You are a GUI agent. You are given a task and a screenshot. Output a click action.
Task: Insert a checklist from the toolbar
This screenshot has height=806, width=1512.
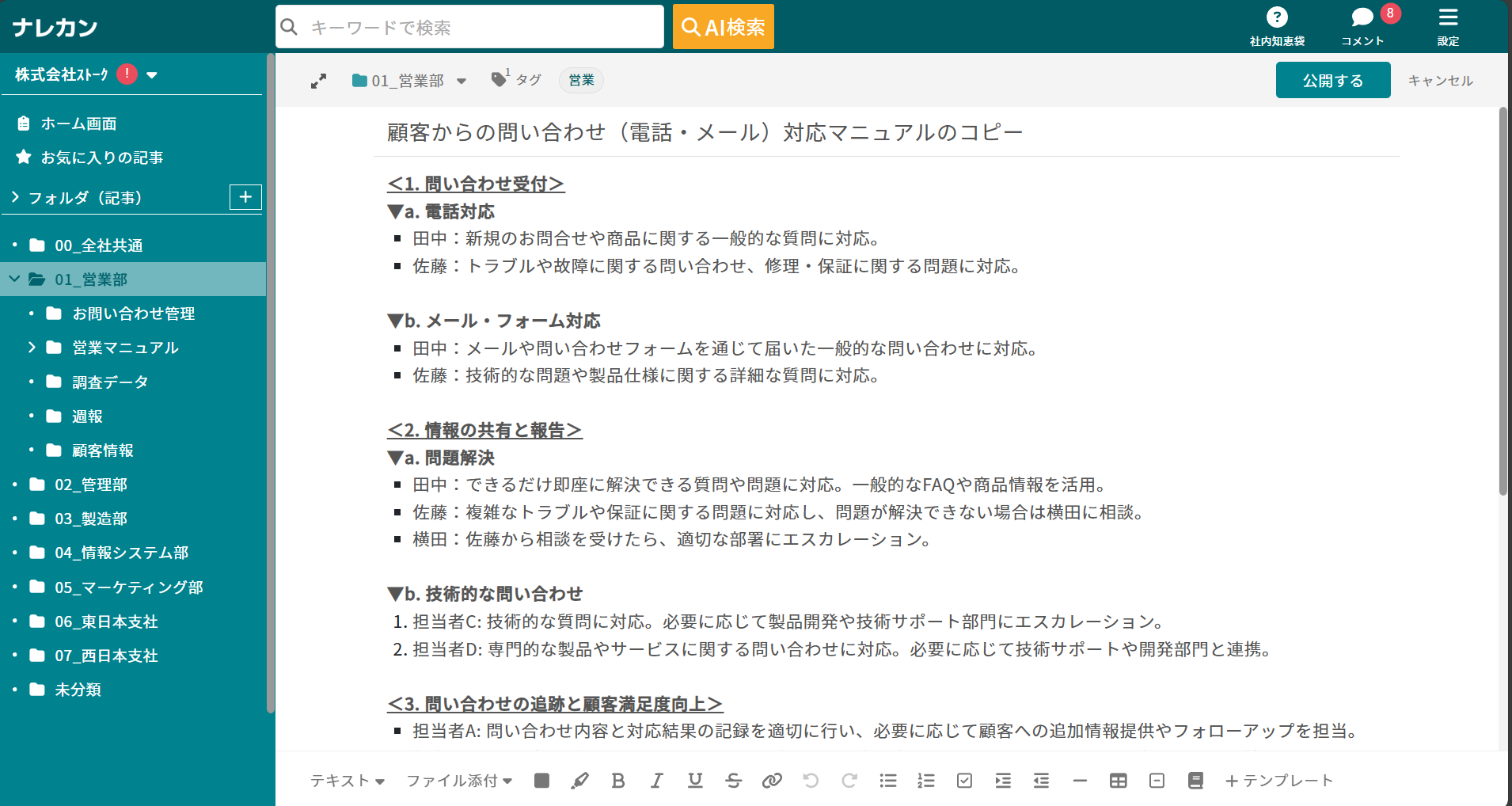(963, 781)
